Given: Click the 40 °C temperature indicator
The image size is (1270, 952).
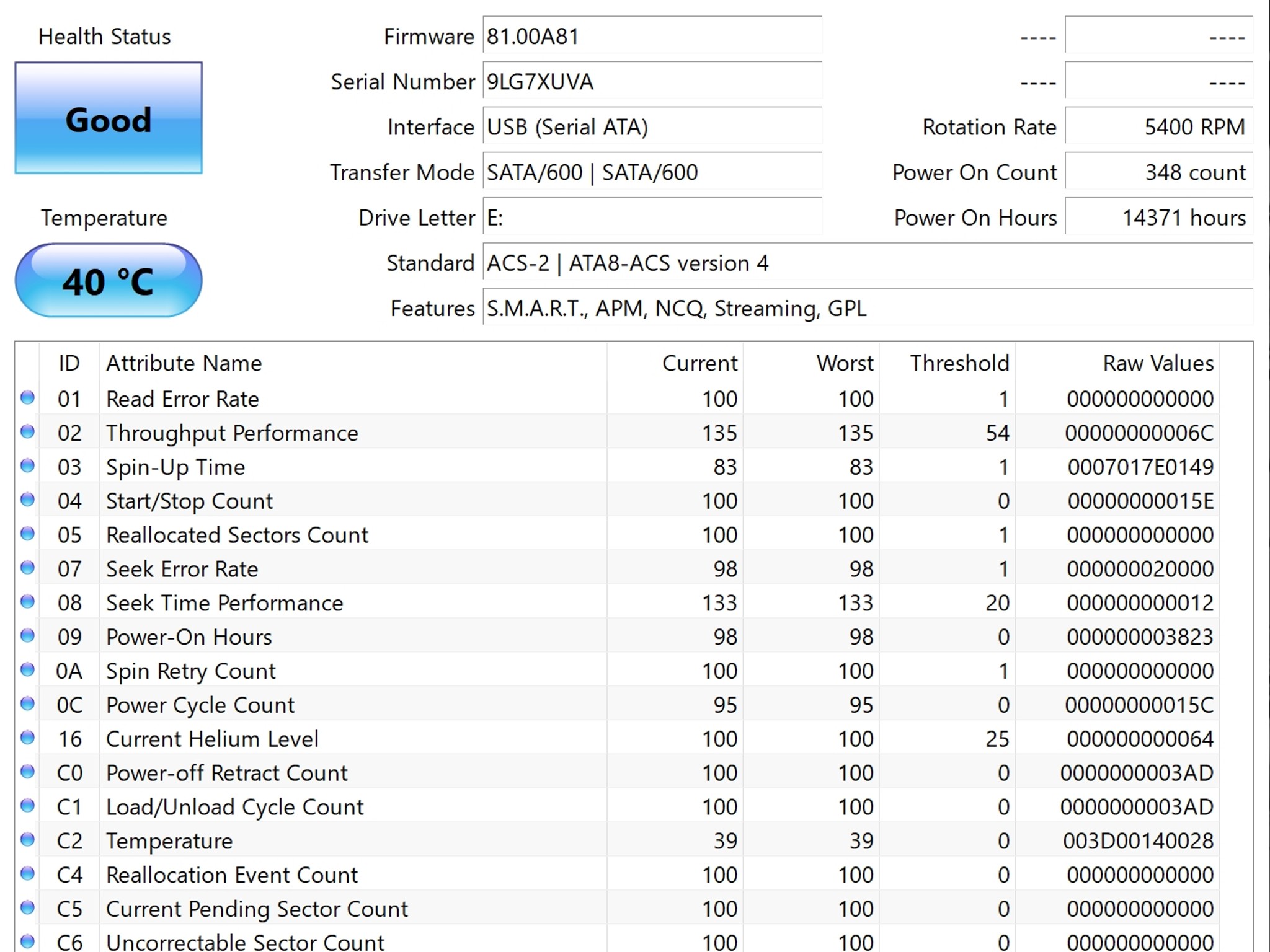Looking at the screenshot, I should (x=109, y=281).
